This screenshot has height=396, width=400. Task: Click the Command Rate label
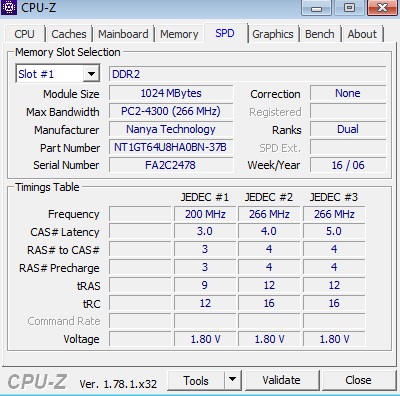pyautogui.click(x=64, y=321)
